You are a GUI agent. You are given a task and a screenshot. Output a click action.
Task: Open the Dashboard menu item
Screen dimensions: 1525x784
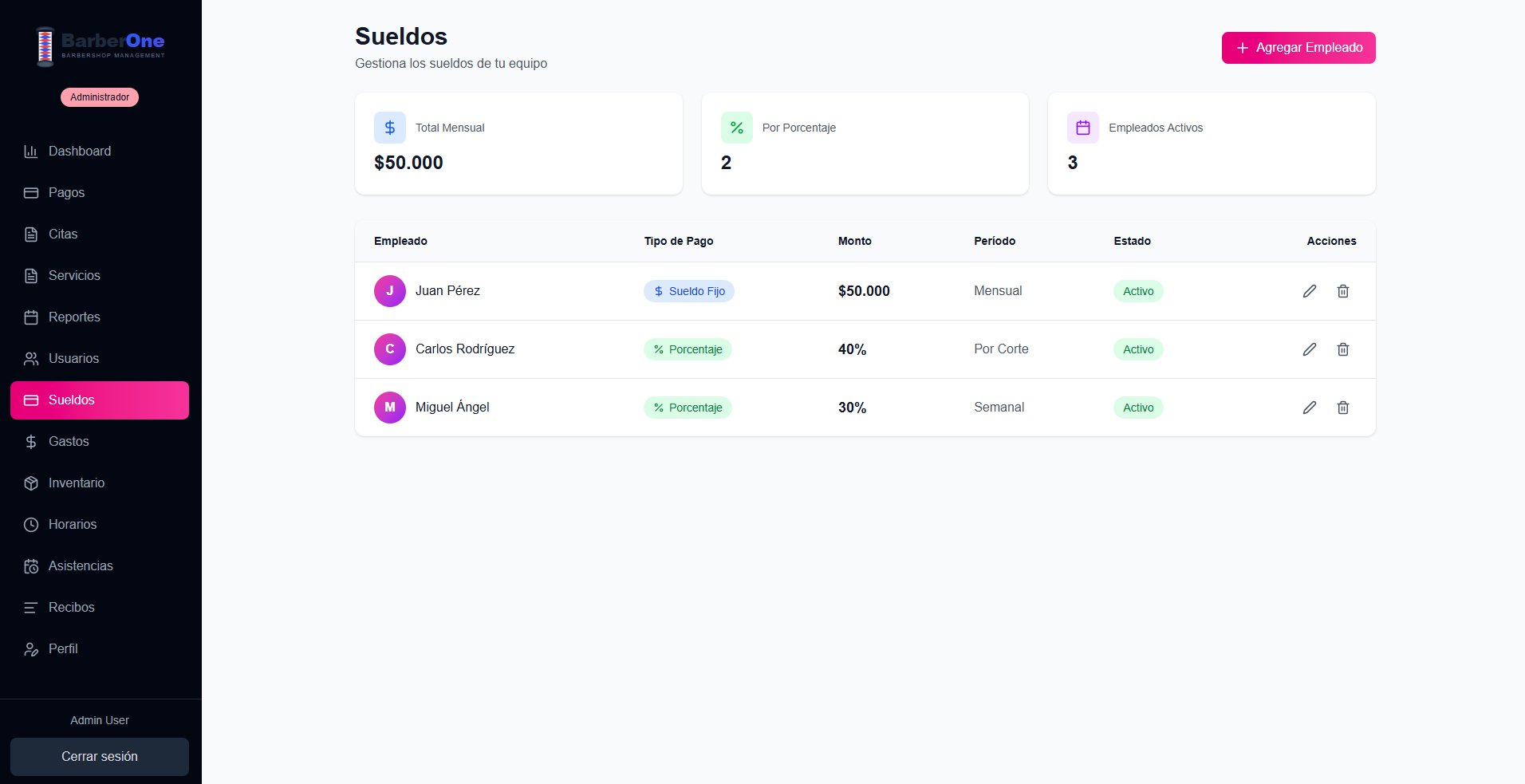point(79,152)
